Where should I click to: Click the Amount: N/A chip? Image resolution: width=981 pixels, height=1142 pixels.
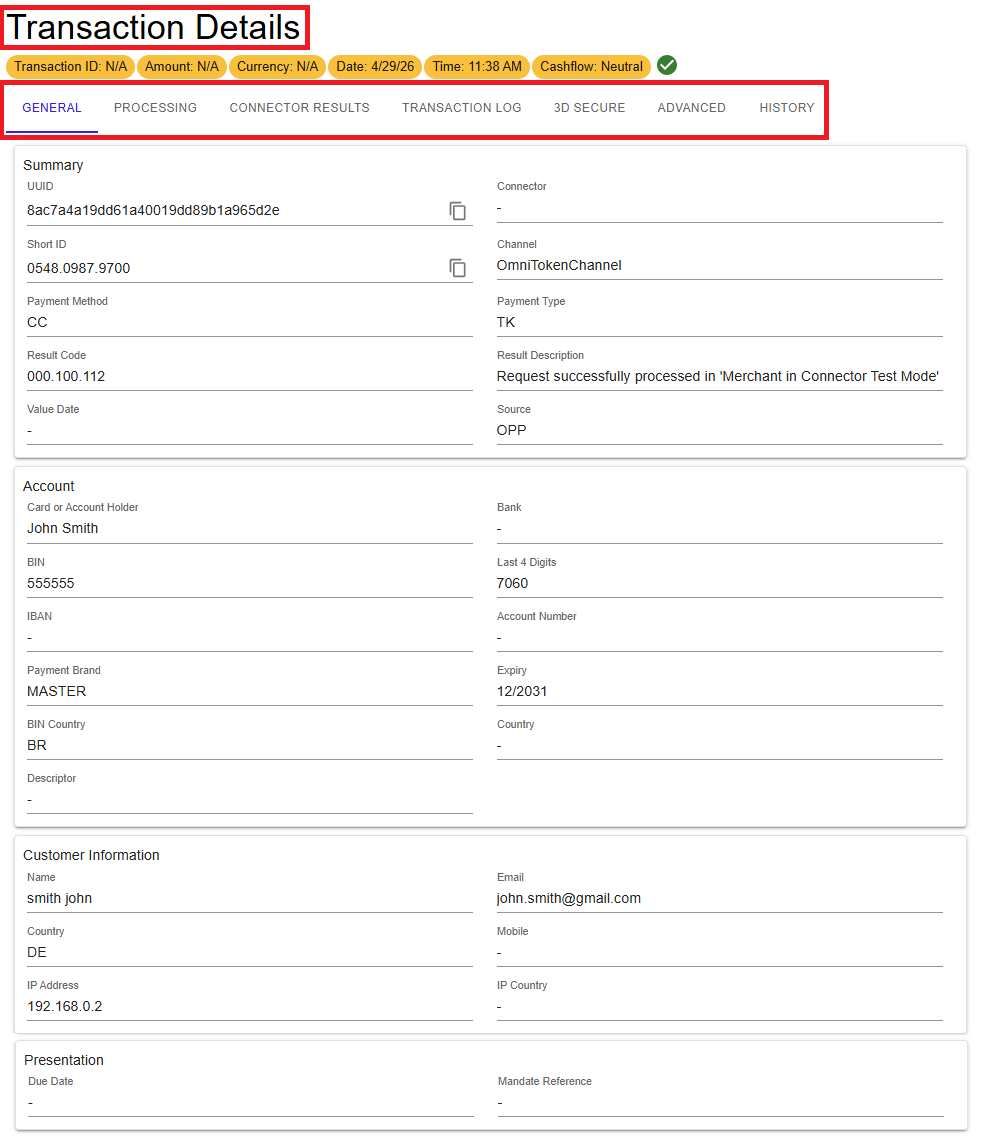[x=181, y=66]
